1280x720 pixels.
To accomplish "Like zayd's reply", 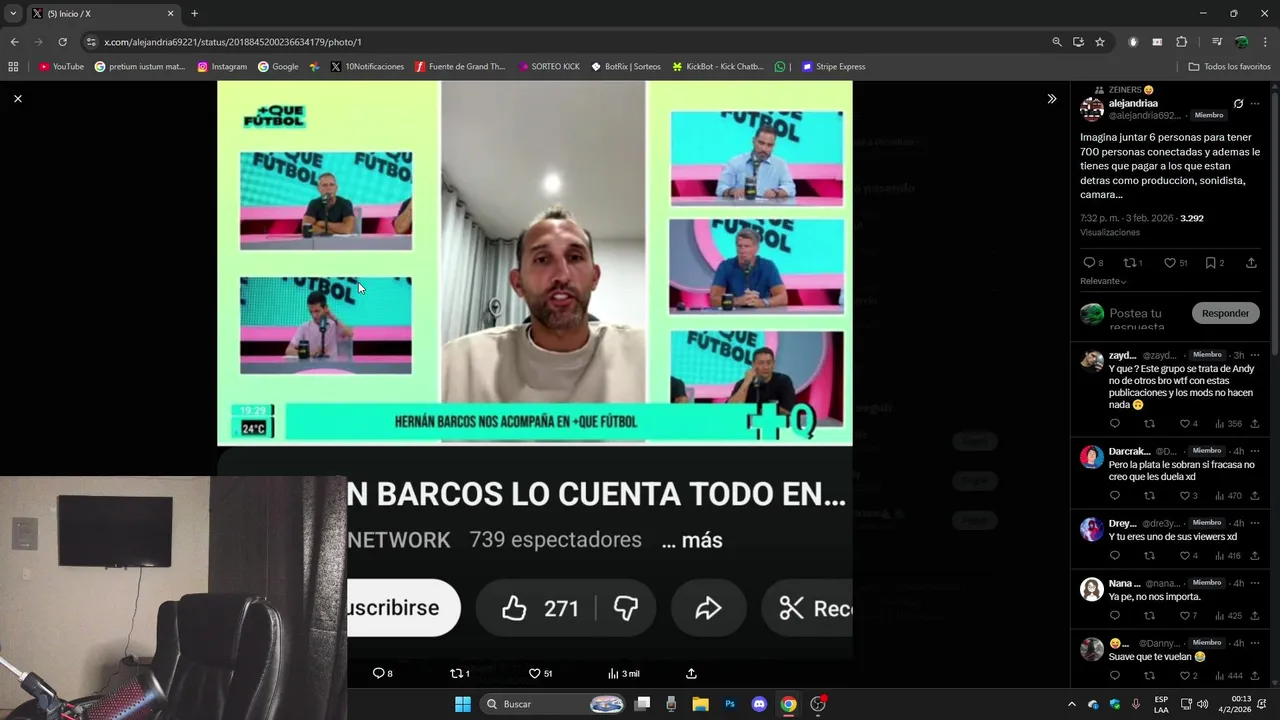I will 1188,424.
